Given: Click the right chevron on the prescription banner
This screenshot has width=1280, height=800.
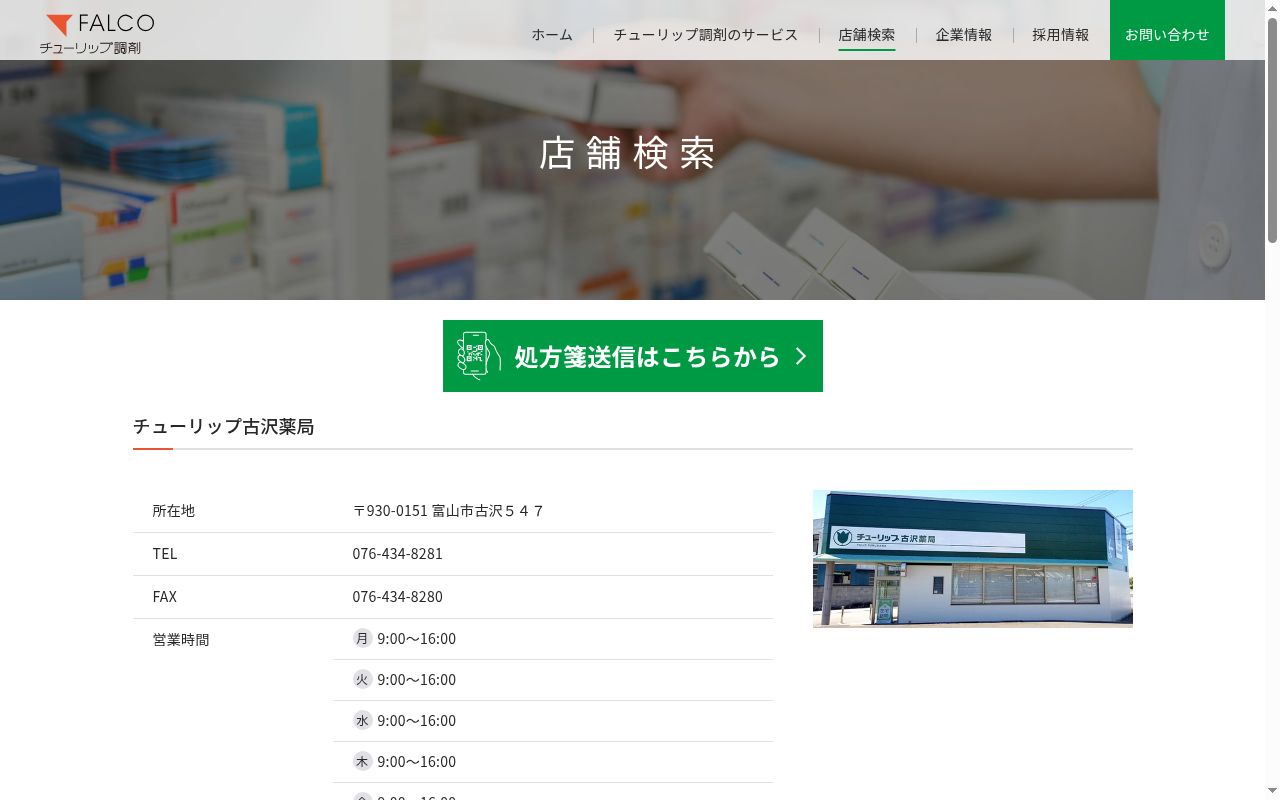Looking at the screenshot, I should [x=801, y=356].
